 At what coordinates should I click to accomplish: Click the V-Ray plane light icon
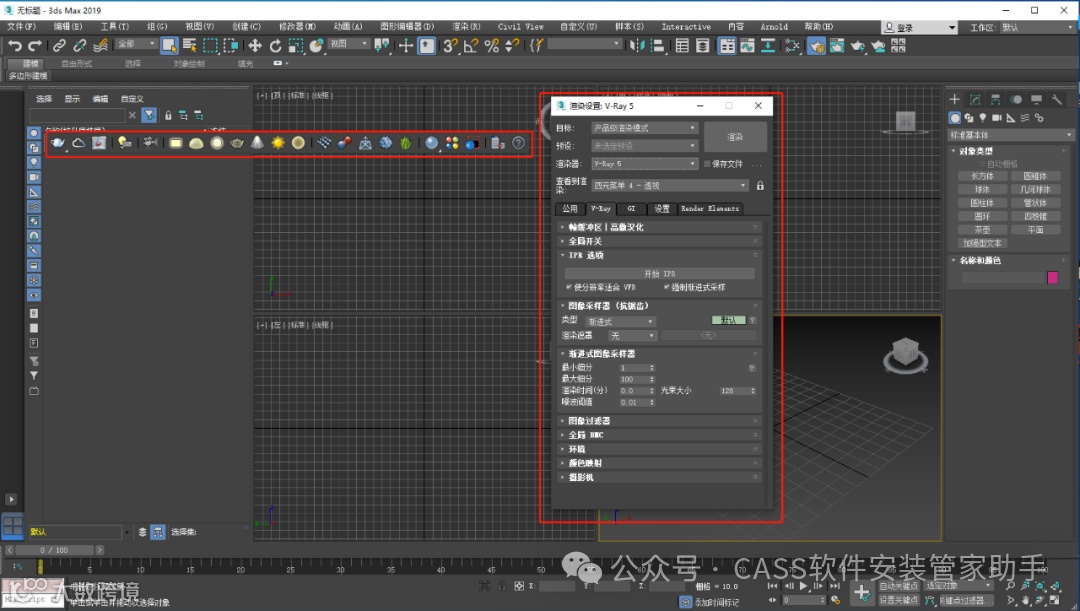[176, 143]
